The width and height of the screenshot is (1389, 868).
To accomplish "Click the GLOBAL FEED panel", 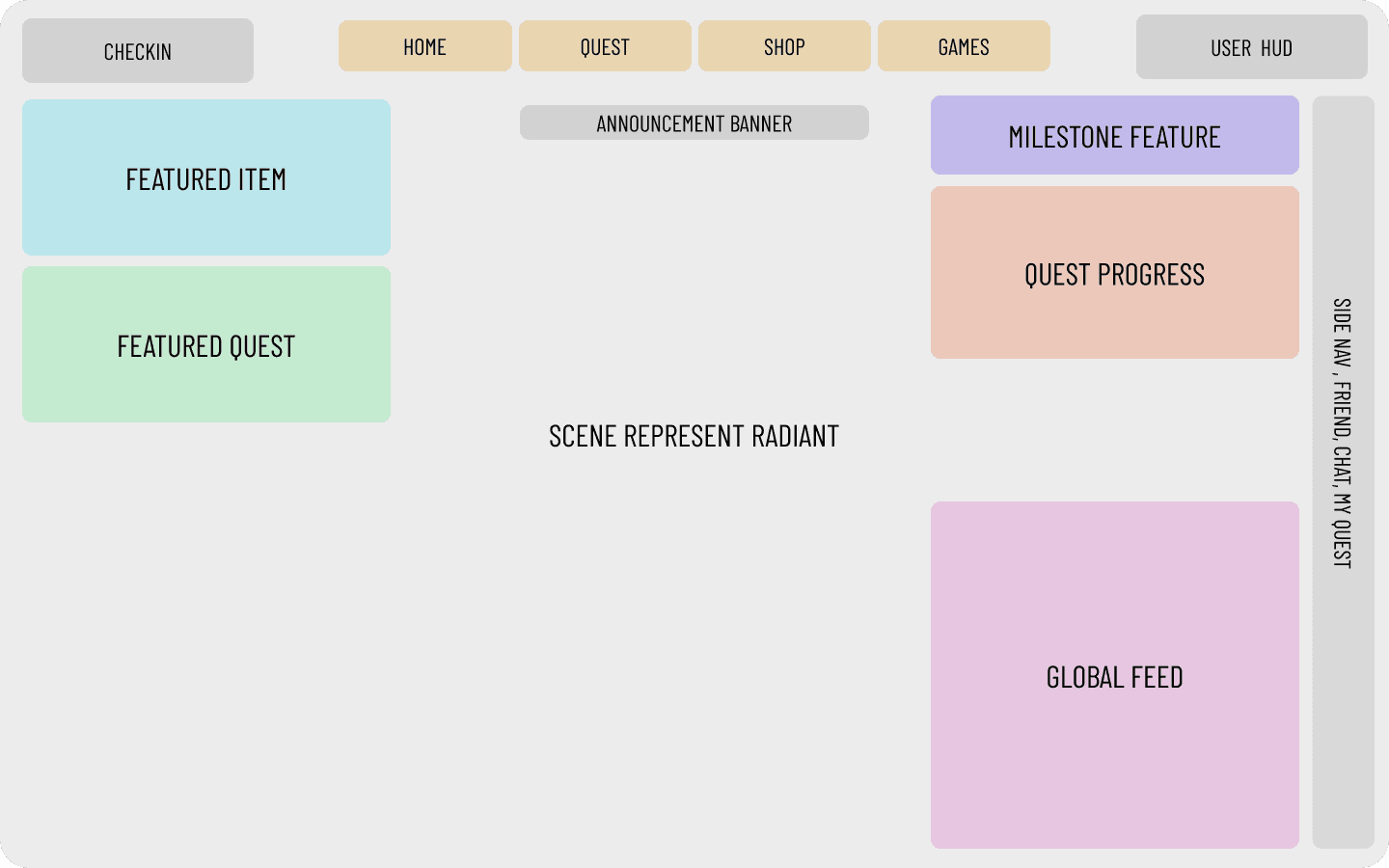I will 1115,675.
